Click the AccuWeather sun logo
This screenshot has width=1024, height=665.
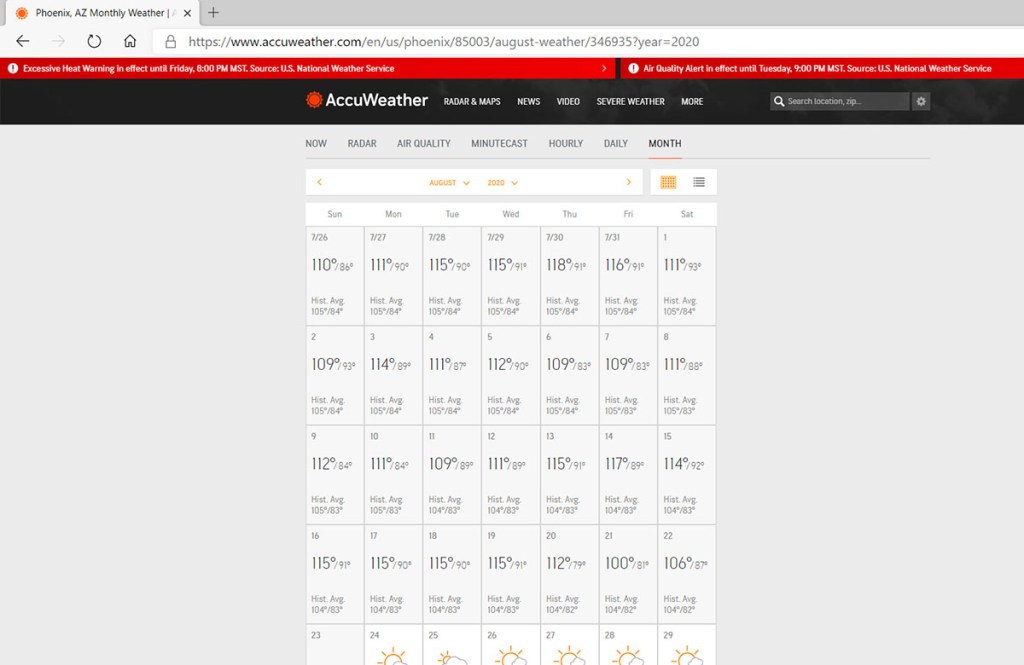[314, 100]
